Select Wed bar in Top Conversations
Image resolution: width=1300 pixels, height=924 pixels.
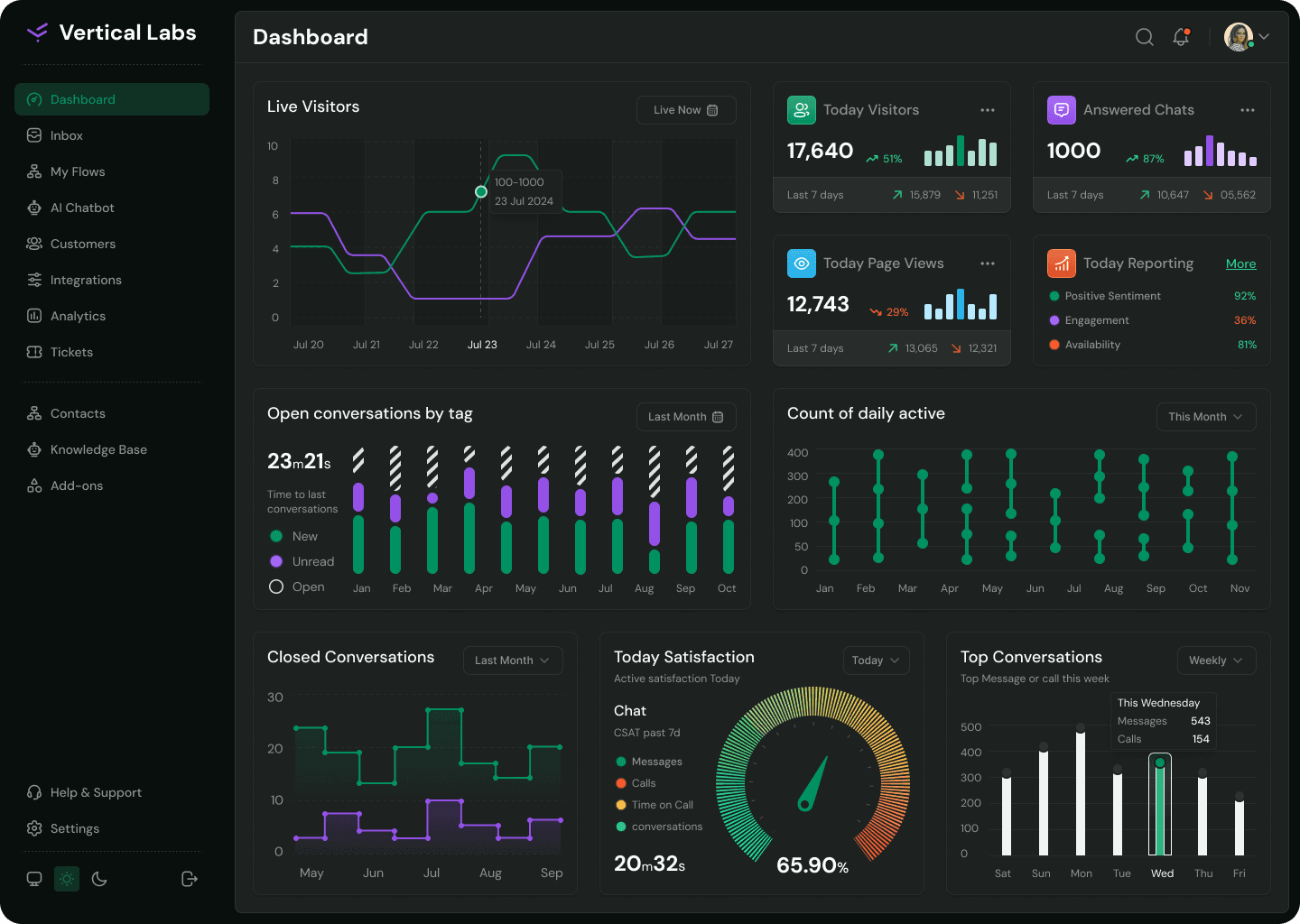tap(1160, 804)
